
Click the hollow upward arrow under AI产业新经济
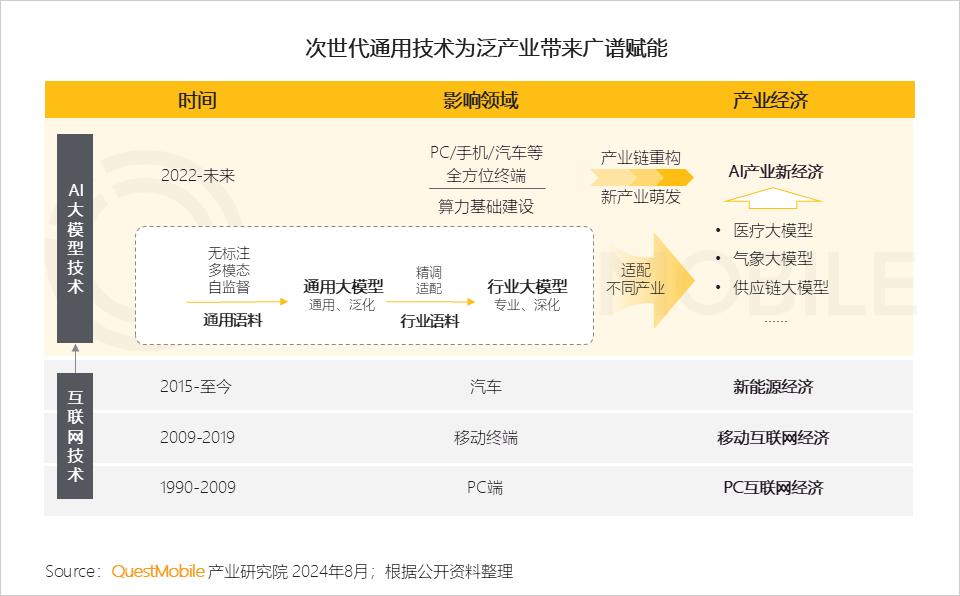click(x=773, y=198)
